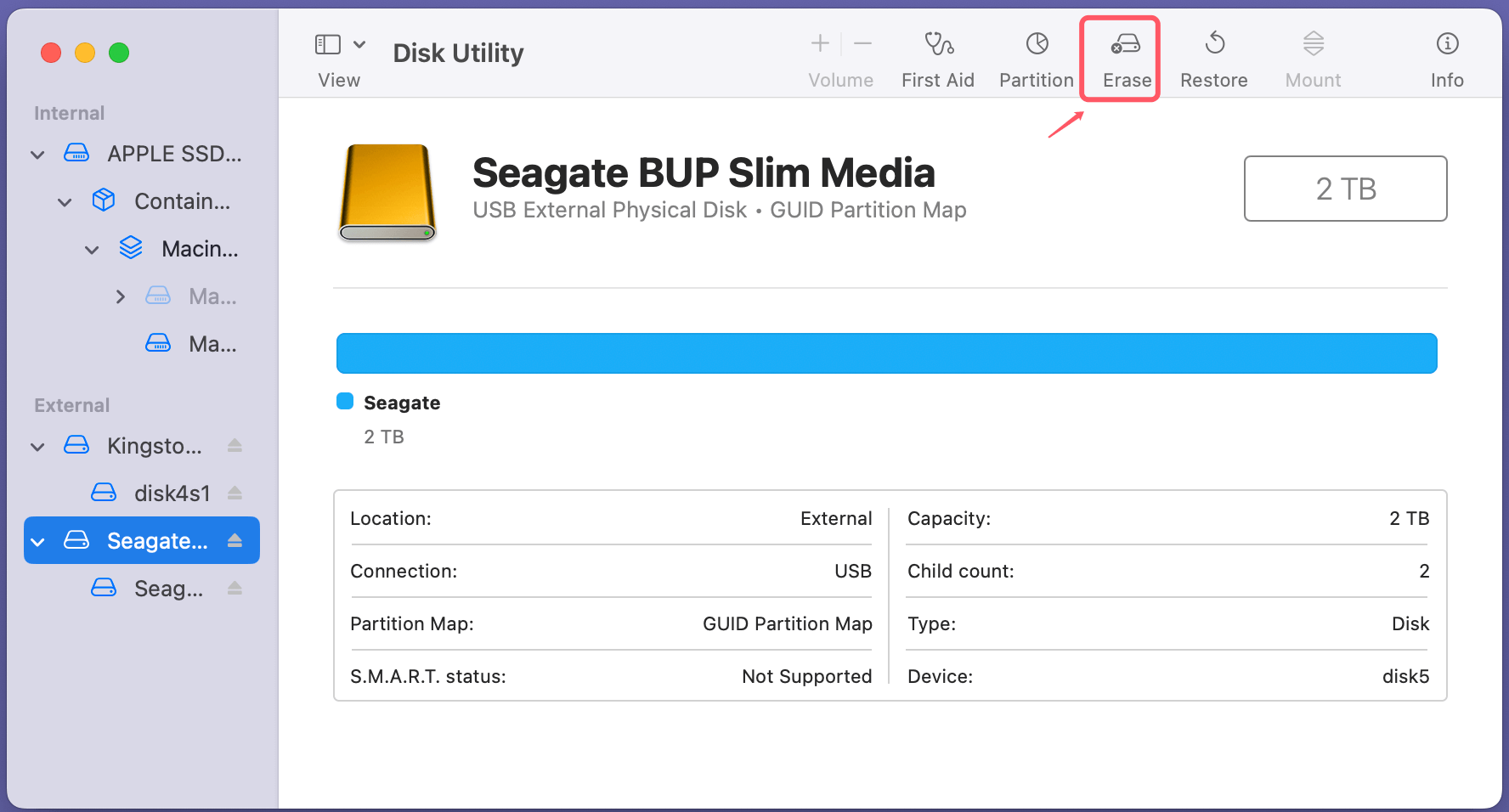Eject the selected Seagate drive
Viewport: 1509px width, 812px height.
tap(235, 540)
